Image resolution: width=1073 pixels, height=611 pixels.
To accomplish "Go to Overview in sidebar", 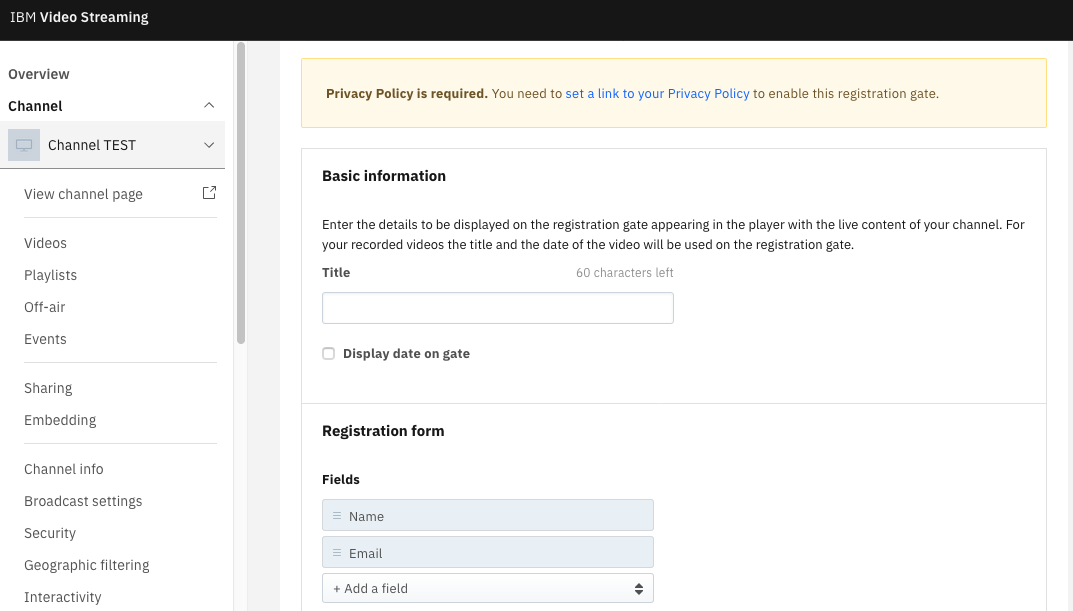I will point(39,74).
